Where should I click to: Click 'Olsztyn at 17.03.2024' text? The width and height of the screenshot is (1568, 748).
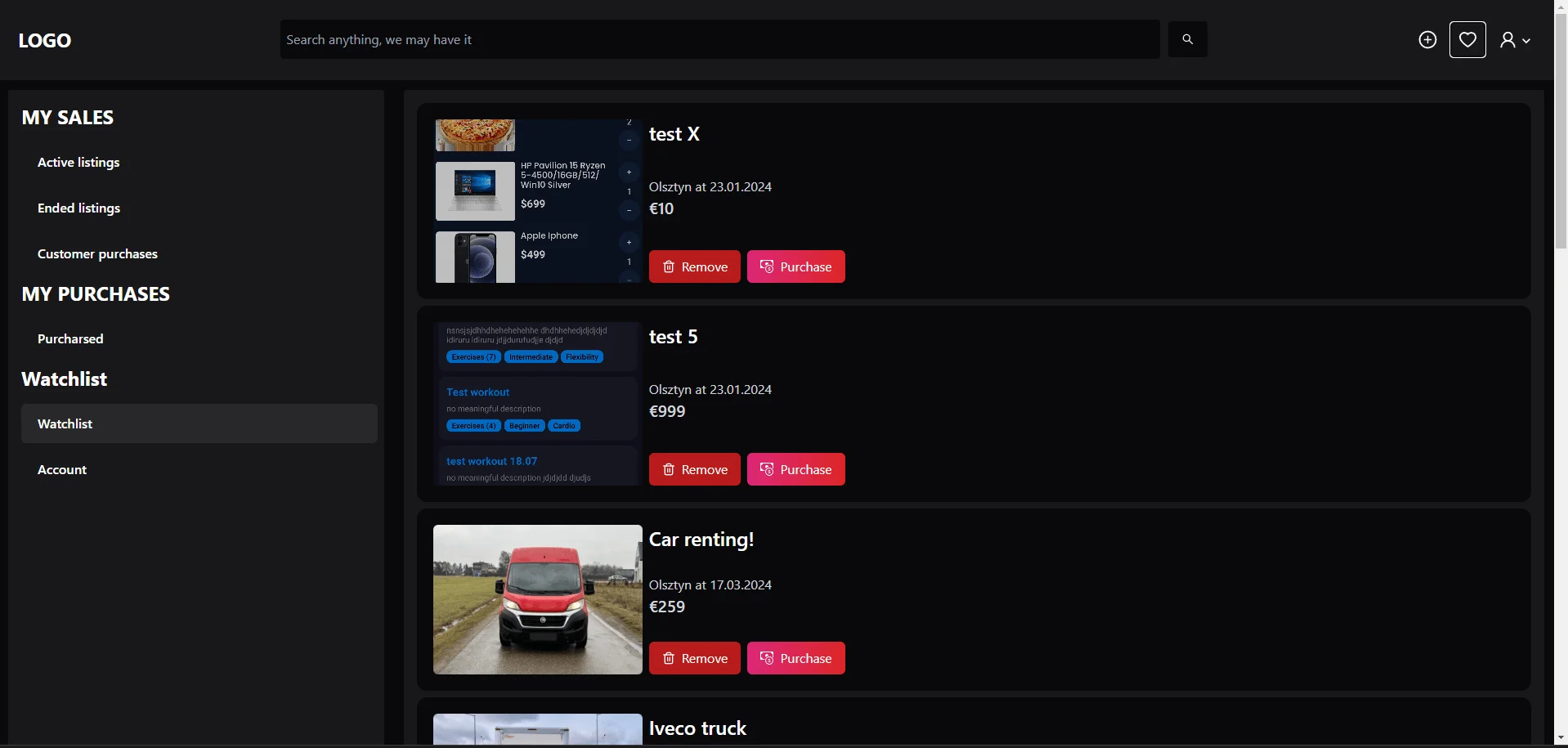tap(710, 585)
